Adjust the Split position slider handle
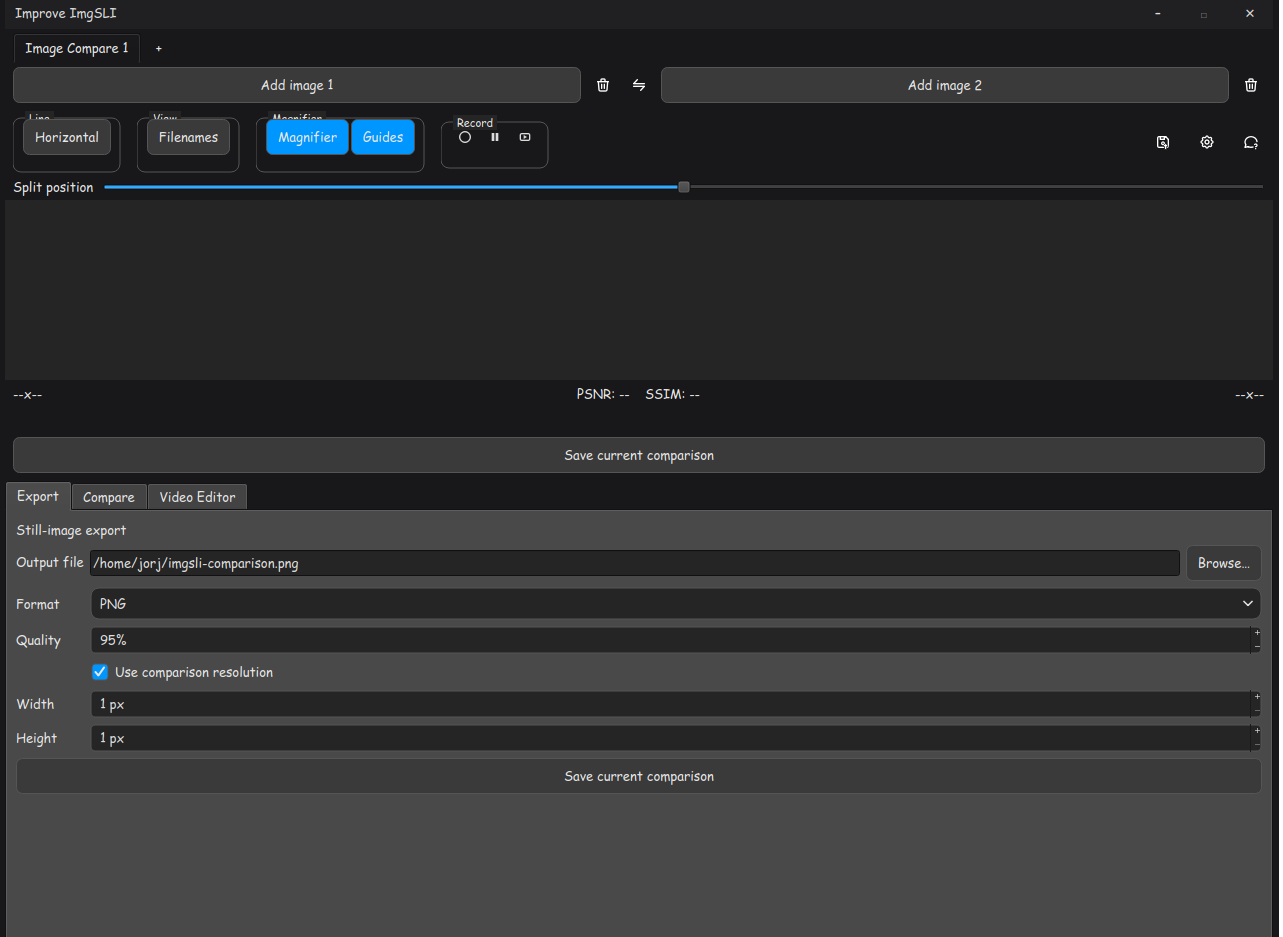Image resolution: width=1283 pixels, height=937 pixels. pyautogui.click(x=684, y=187)
